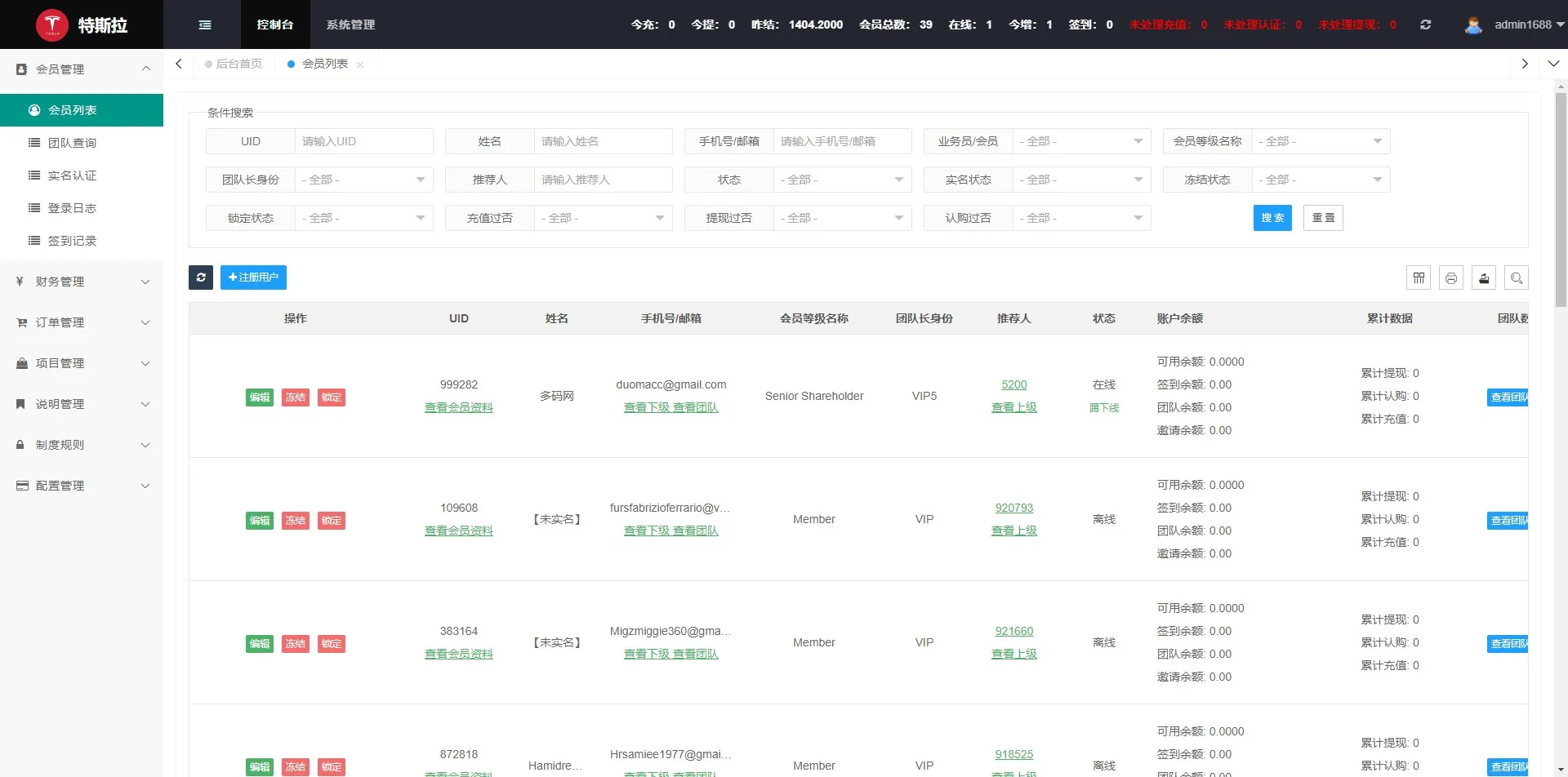
Task: Click the tab scroll-right arrow icon
Action: tap(1525, 64)
